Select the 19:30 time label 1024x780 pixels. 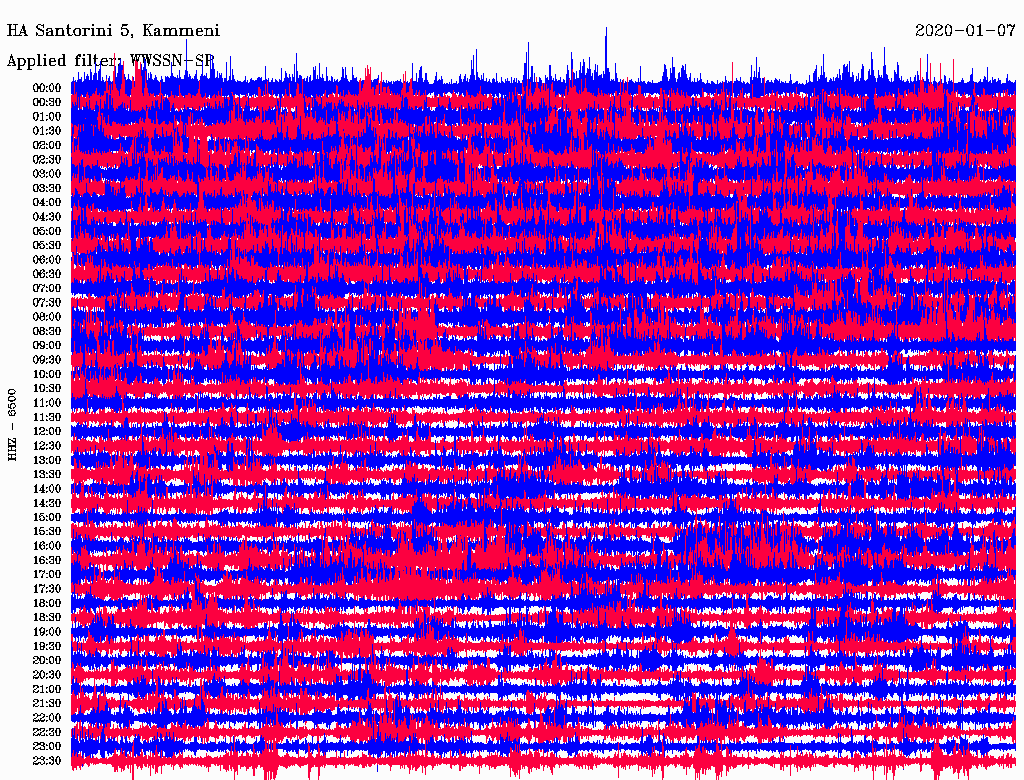(47, 646)
